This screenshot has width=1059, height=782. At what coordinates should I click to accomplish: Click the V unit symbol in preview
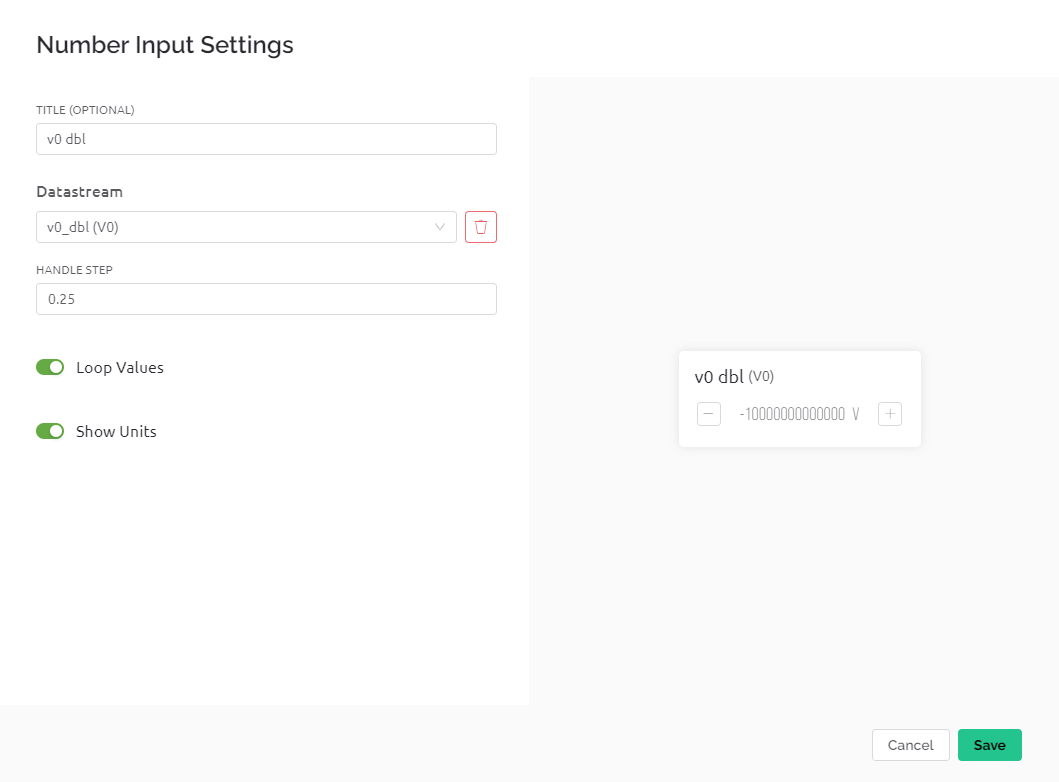[856, 414]
